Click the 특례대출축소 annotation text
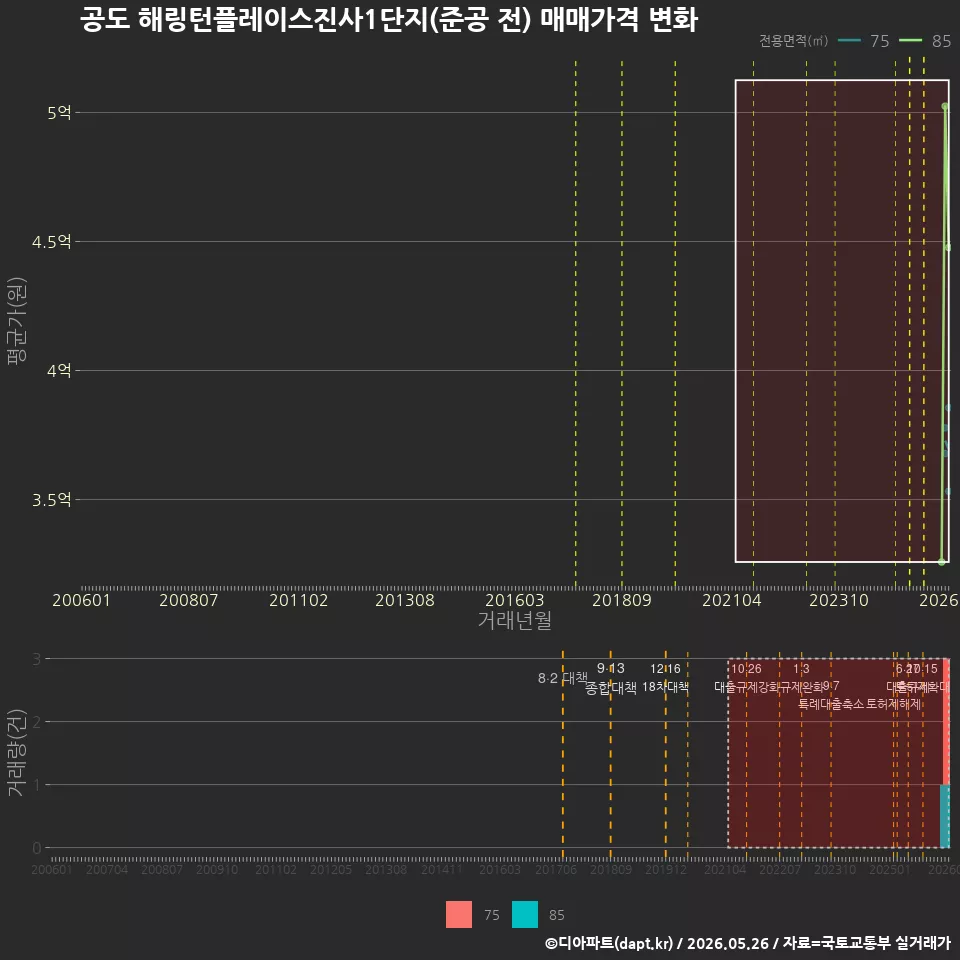 pyautogui.click(x=830, y=704)
